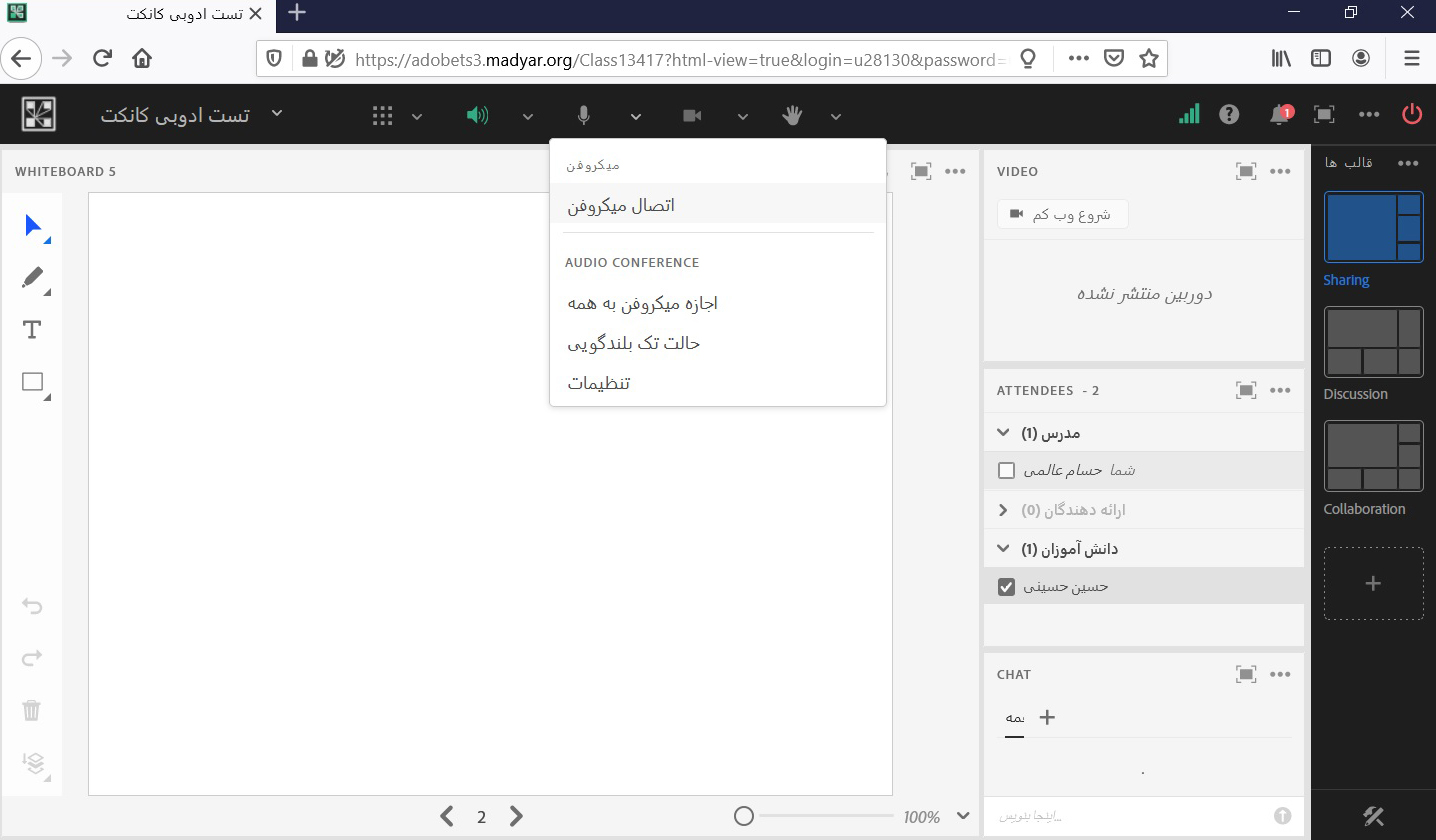
Task: Click the whiteboard trash delete icon
Action: (32, 710)
